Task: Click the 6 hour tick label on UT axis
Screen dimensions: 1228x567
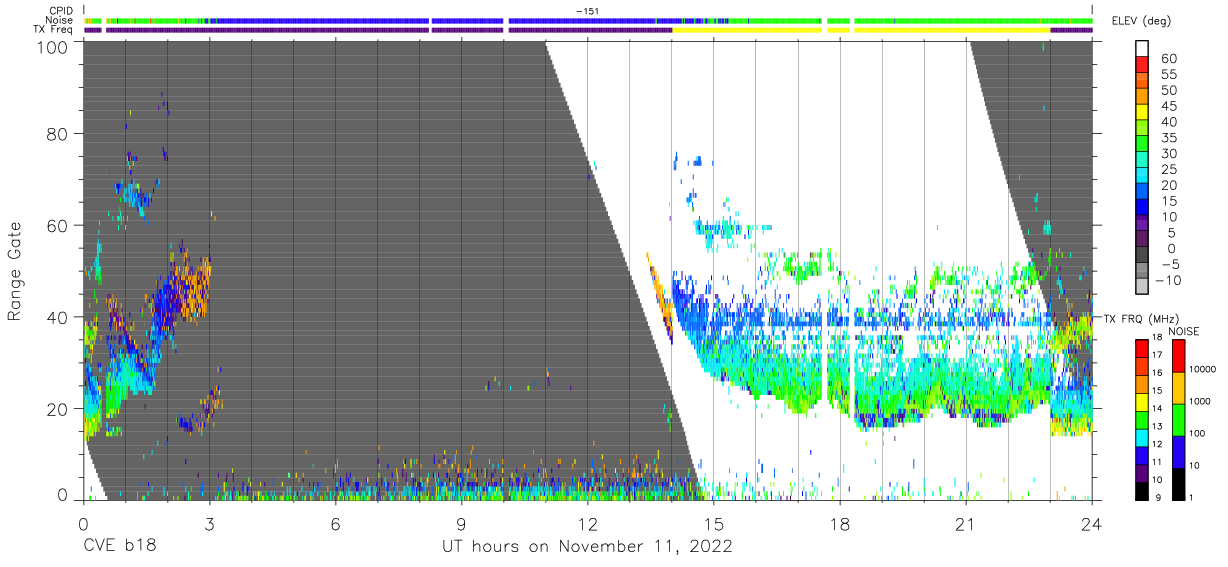Action: [x=335, y=523]
